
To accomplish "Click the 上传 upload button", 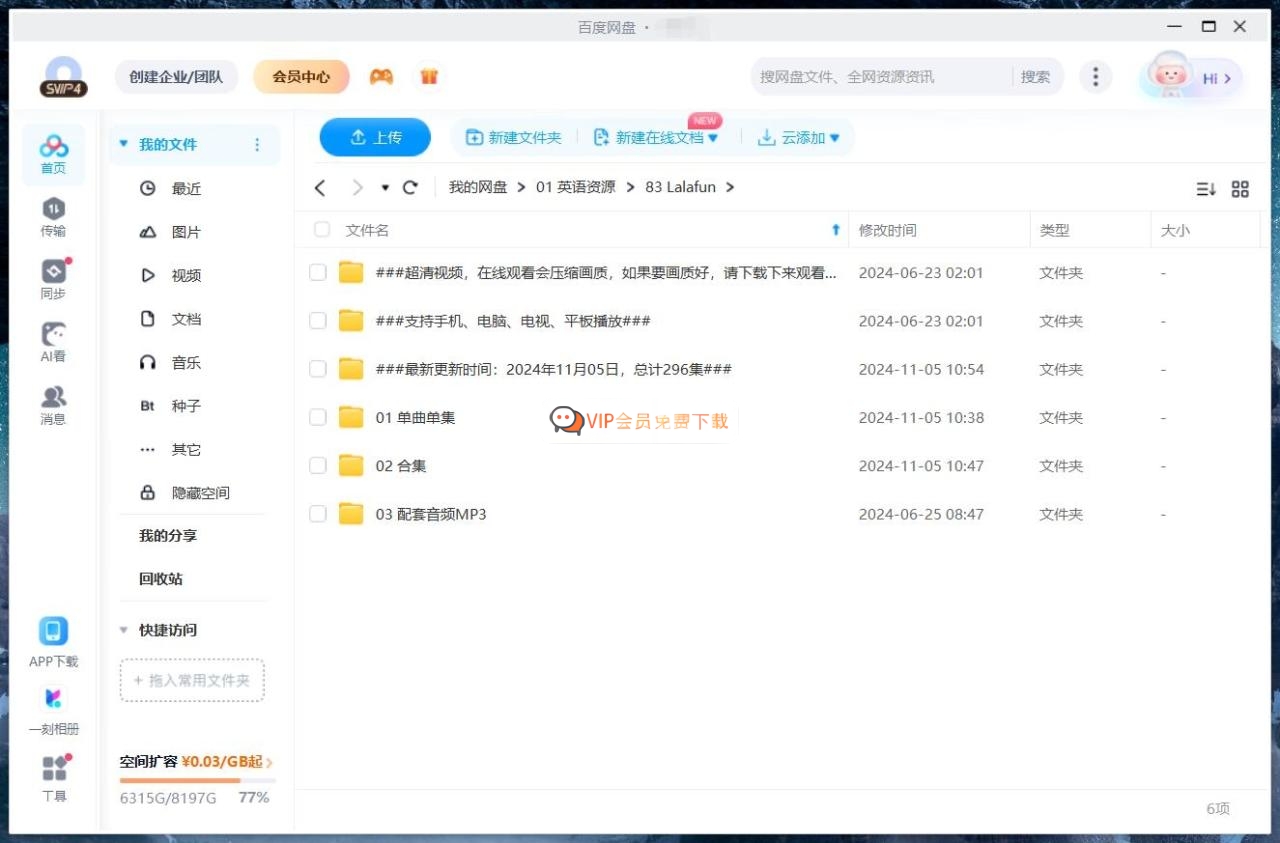I will click(375, 137).
